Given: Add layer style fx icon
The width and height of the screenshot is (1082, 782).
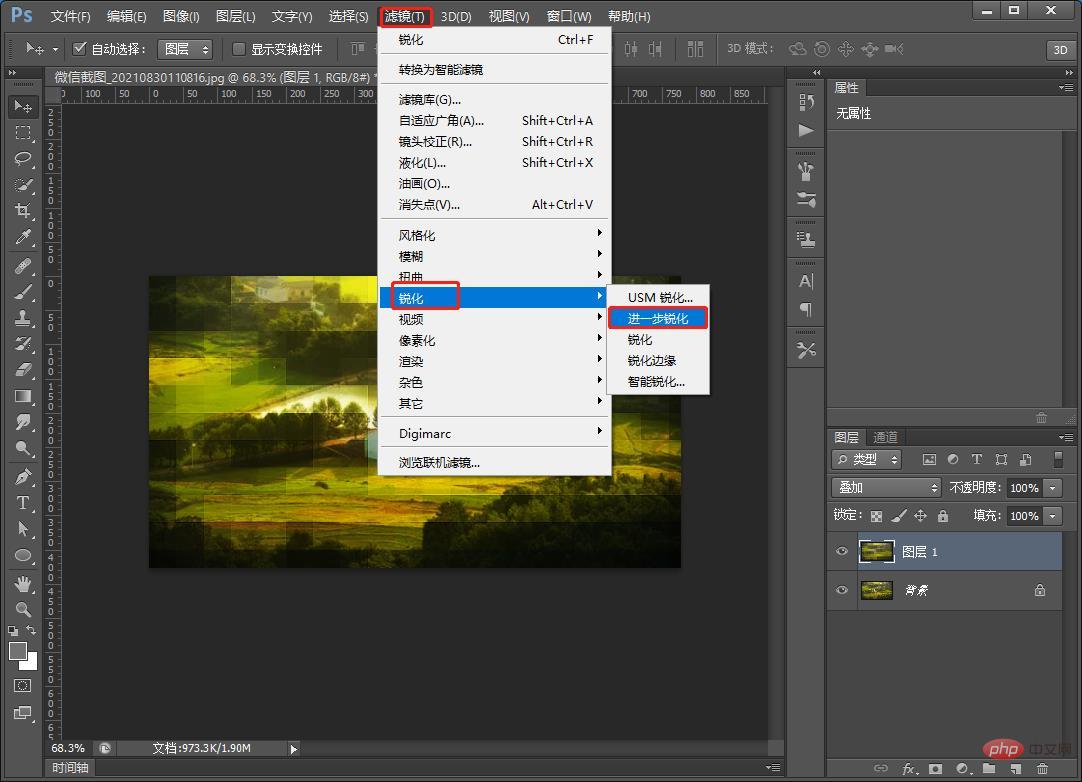Looking at the screenshot, I should pyautogui.click(x=909, y=768).
